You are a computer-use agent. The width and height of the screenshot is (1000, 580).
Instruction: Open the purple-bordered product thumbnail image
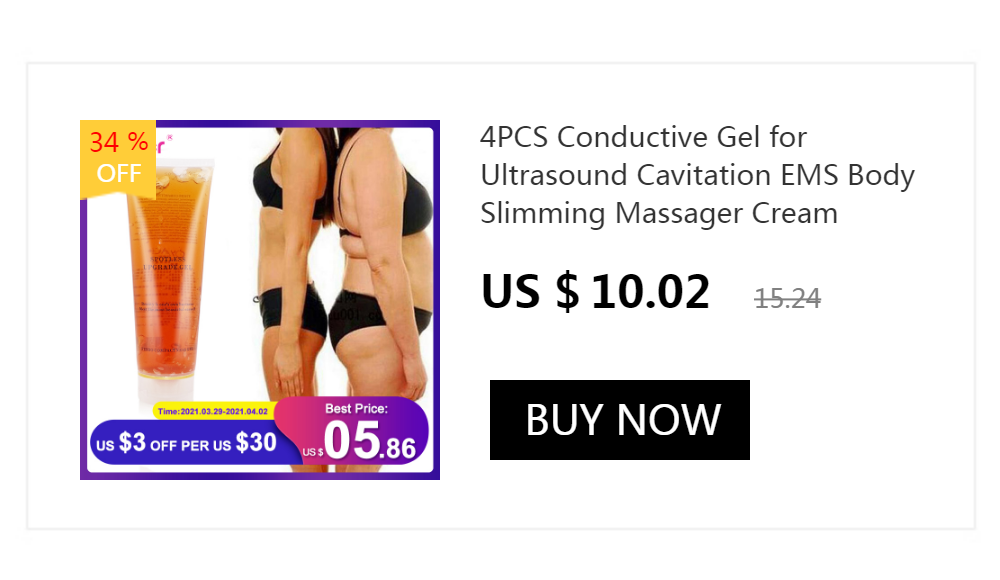[x=260, y=300]
